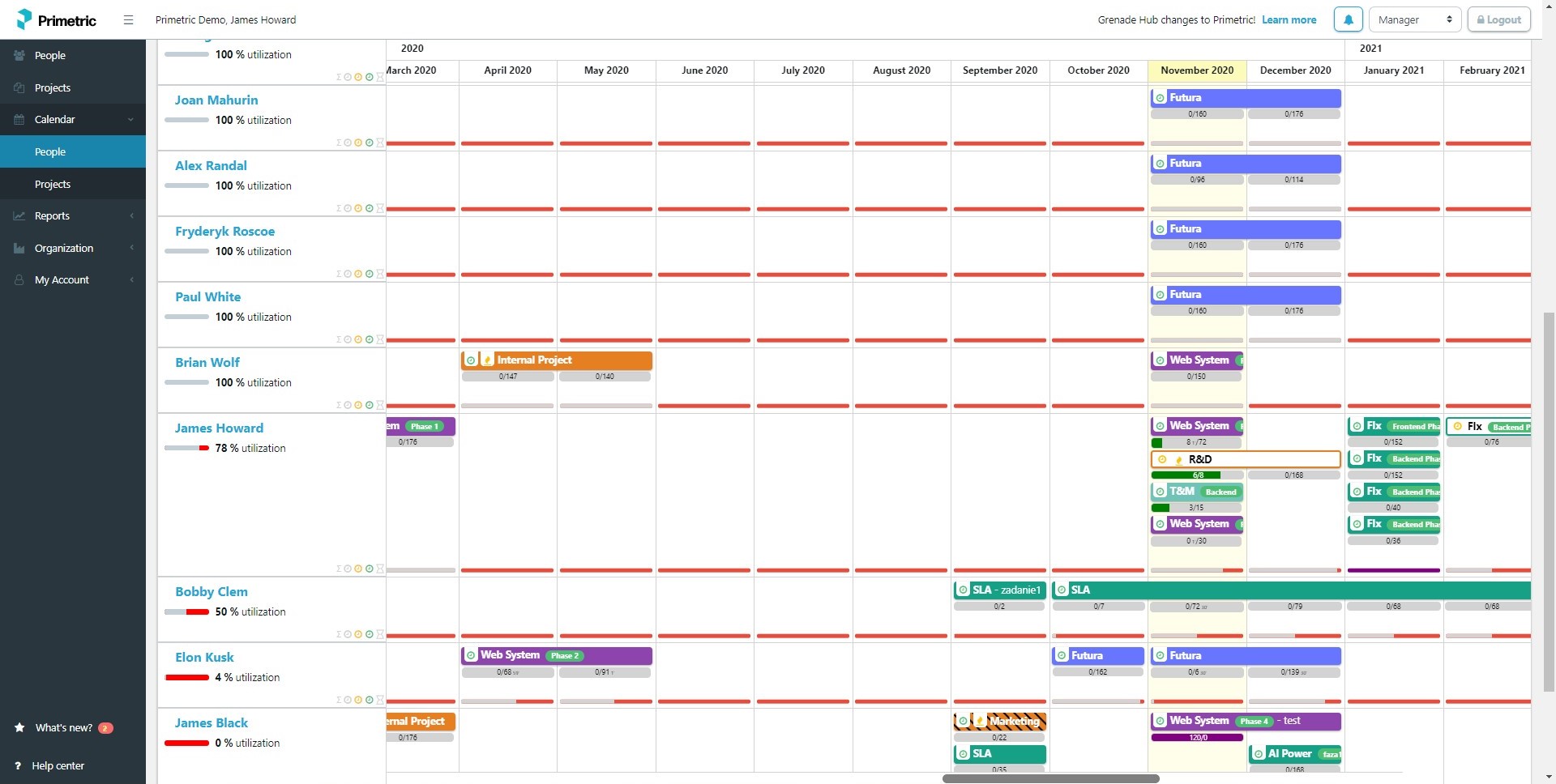Toggle the grey clock filter in Paul White's row
The width and height of the screenshot is (1556, 784).
tap(348, 340)
